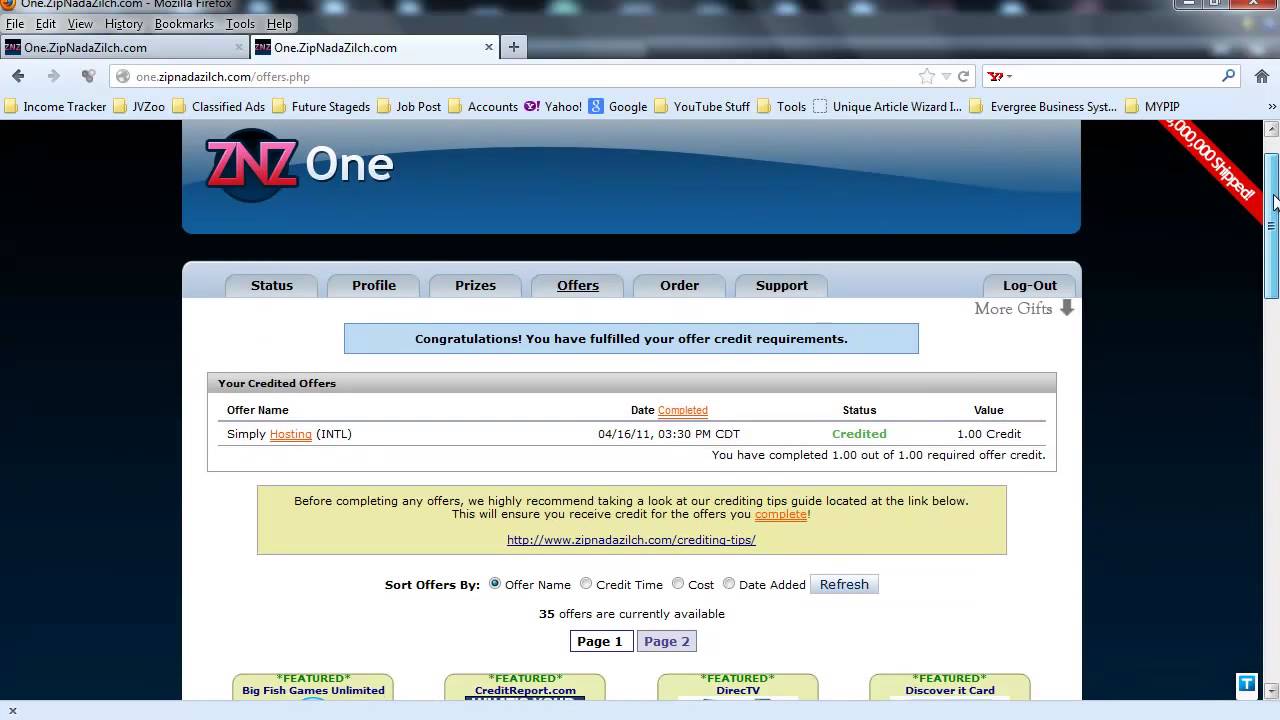1280x720 pixels.
Task: Open the Tools menu in the menu bar
Action: point(240,24)
